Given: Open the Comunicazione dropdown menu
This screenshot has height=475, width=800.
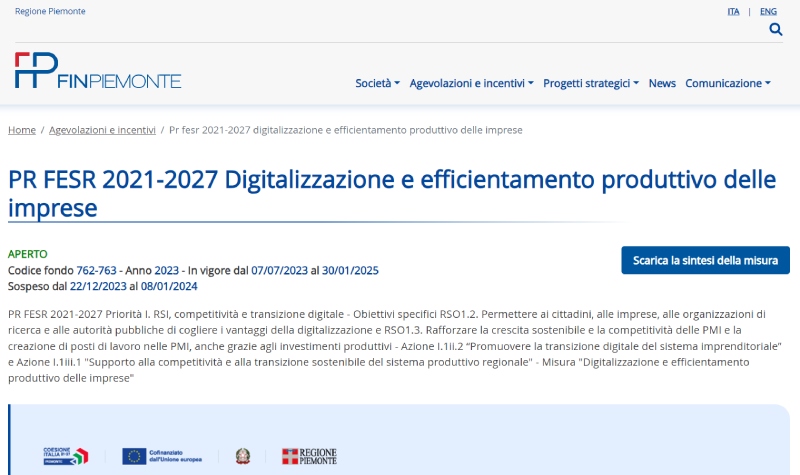Looking at the screenshot, I should (x=727, y=83).
